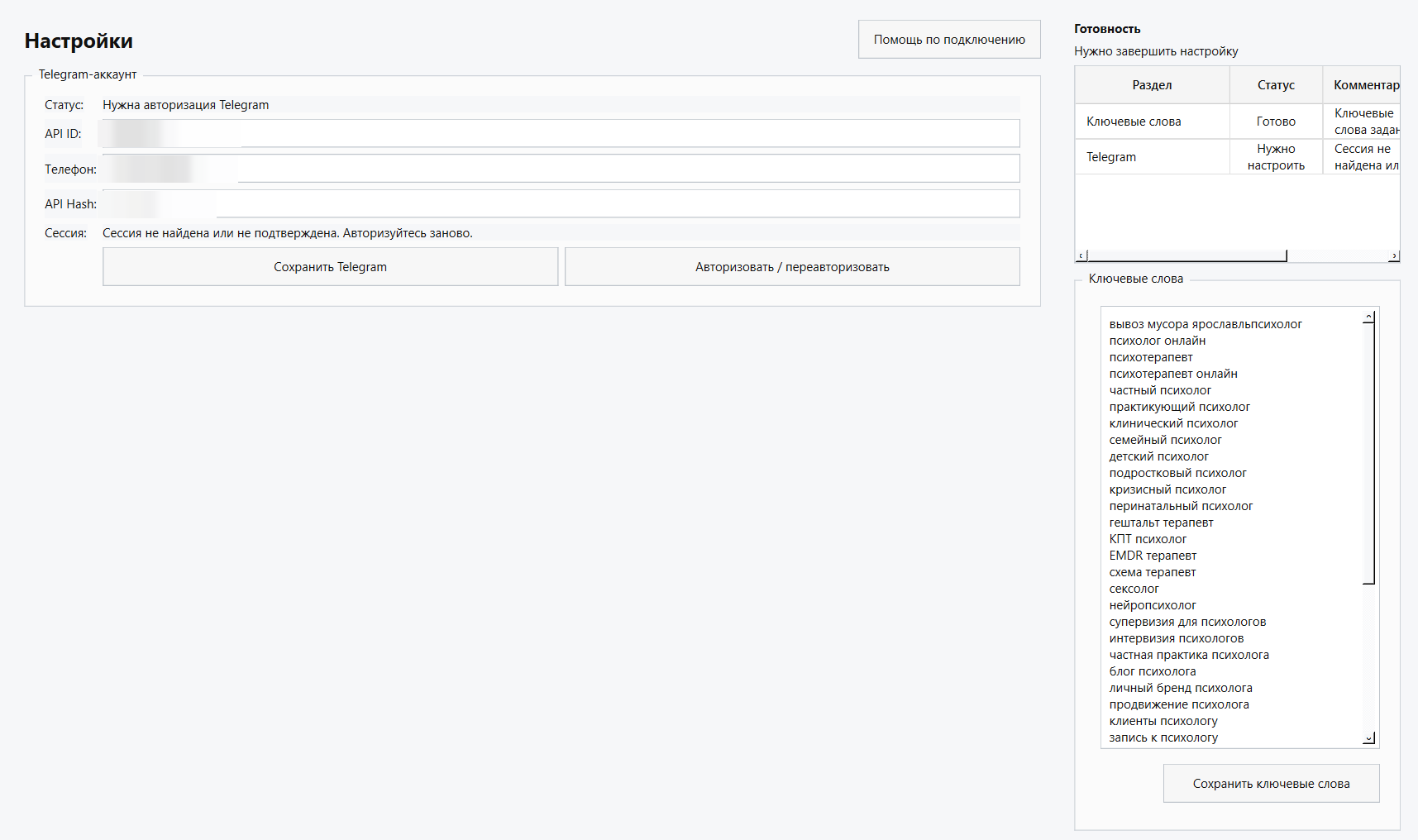The height and width of the screenshot is (840, 1418).
Task: Place cursor on "вывоз мусора ярославльпсихолог" line
Action: (1206, 324)
